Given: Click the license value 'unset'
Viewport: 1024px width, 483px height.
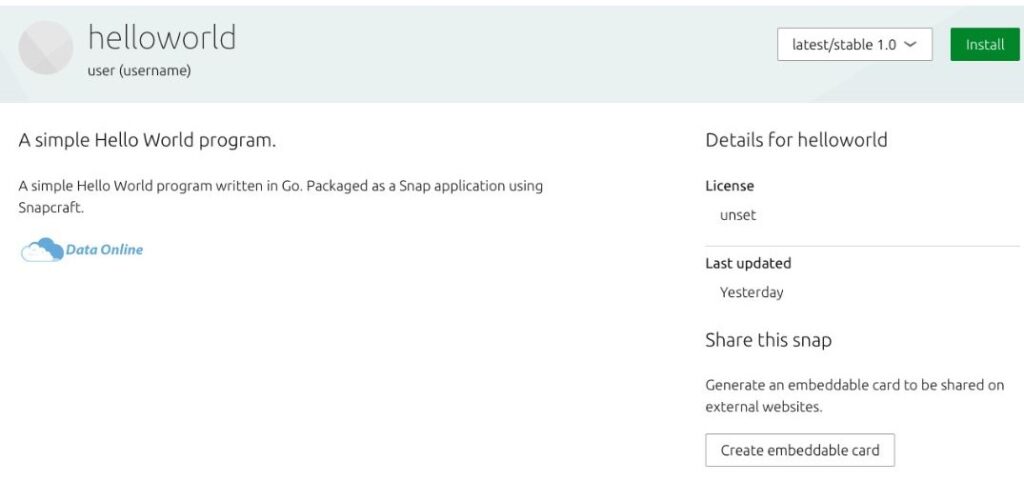Looking at the screenshot, I should click(x=738, y=215).
